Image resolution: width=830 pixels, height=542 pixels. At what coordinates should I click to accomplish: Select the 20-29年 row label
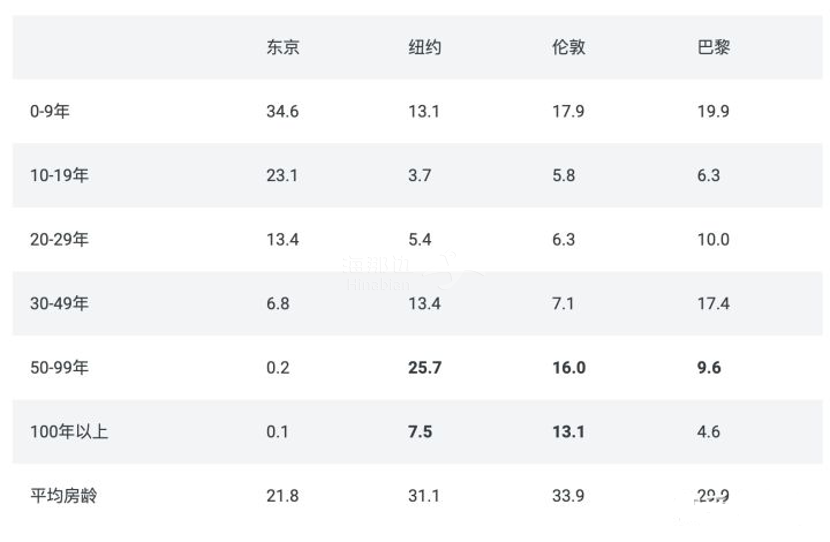click(x=59, y=239)
